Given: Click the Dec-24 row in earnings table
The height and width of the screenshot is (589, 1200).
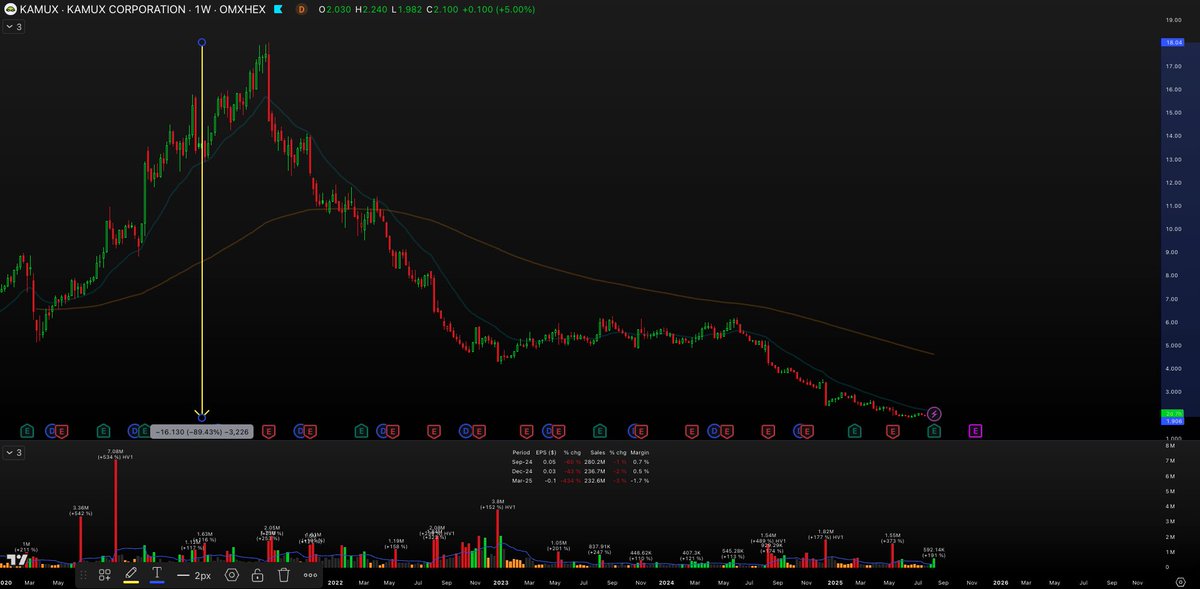Looking at the screenshot, I should coord(578,472).
